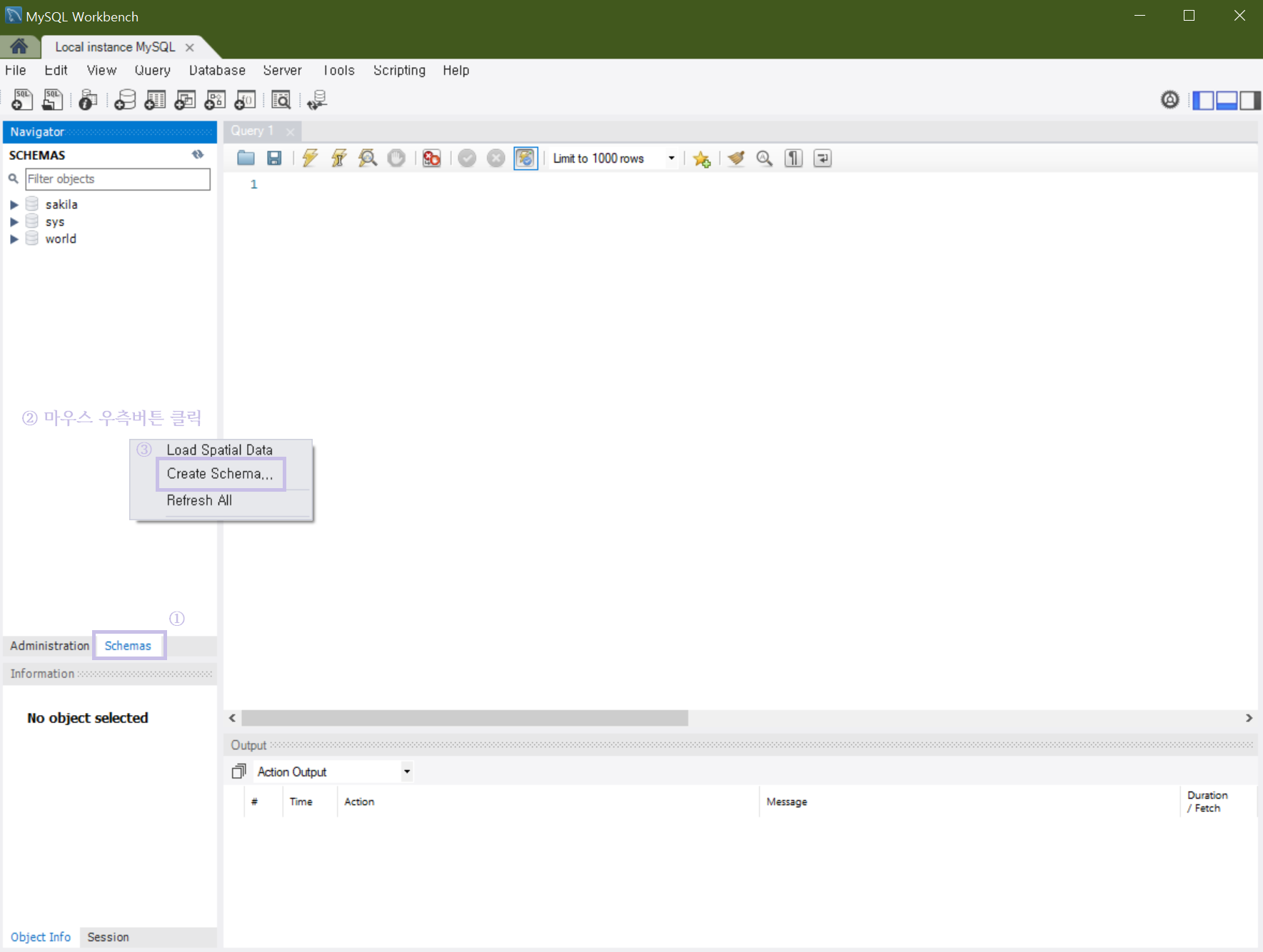Viewport: 1263px width, 952px height.
Task: Execute the query with lightning icon
Action: [x=310, y=158]
